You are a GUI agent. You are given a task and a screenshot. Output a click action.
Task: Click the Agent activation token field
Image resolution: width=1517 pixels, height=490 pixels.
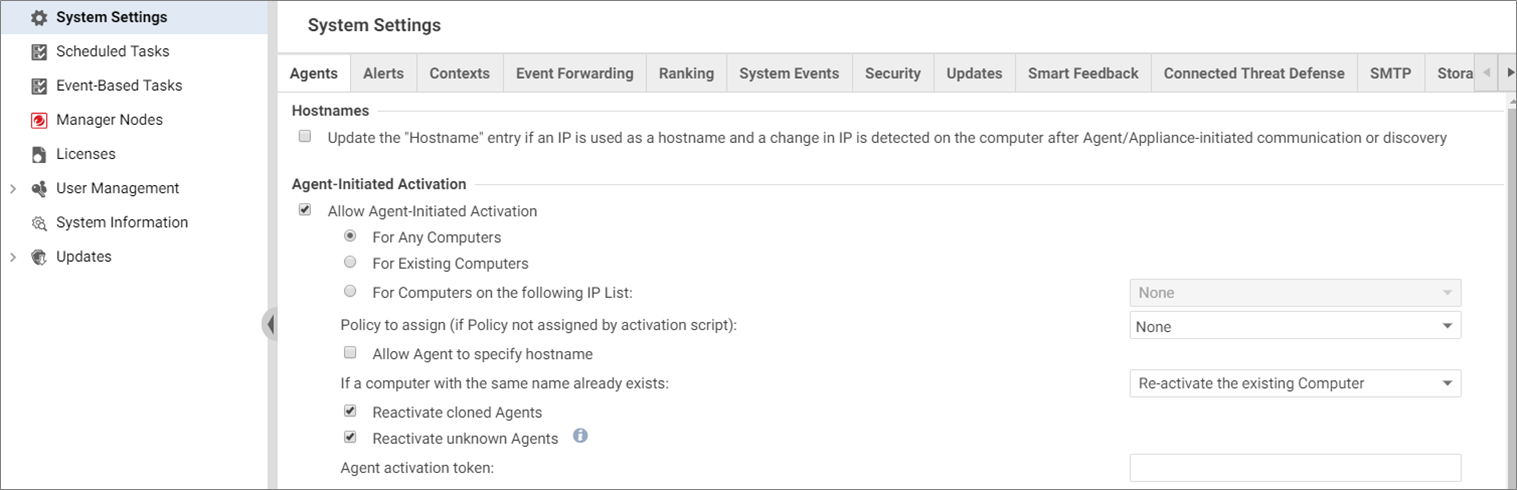tap(1295, 468)
